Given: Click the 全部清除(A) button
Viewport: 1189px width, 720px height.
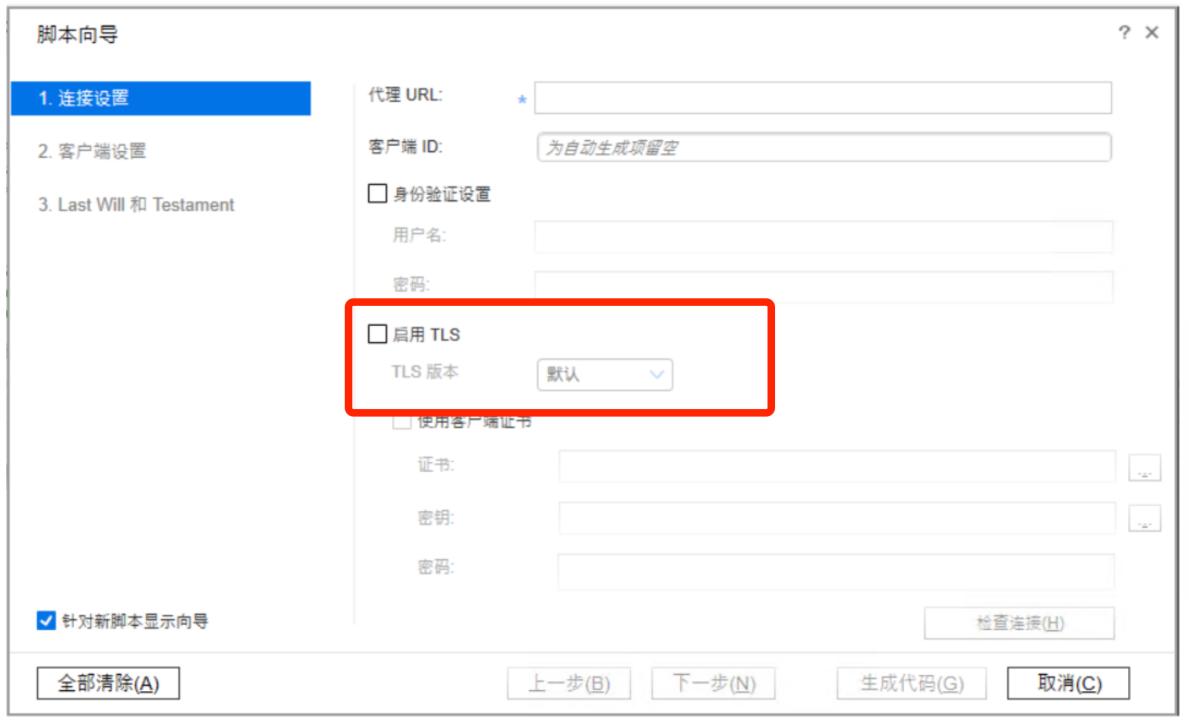Looking at the screenshot, I should [108, 683].
